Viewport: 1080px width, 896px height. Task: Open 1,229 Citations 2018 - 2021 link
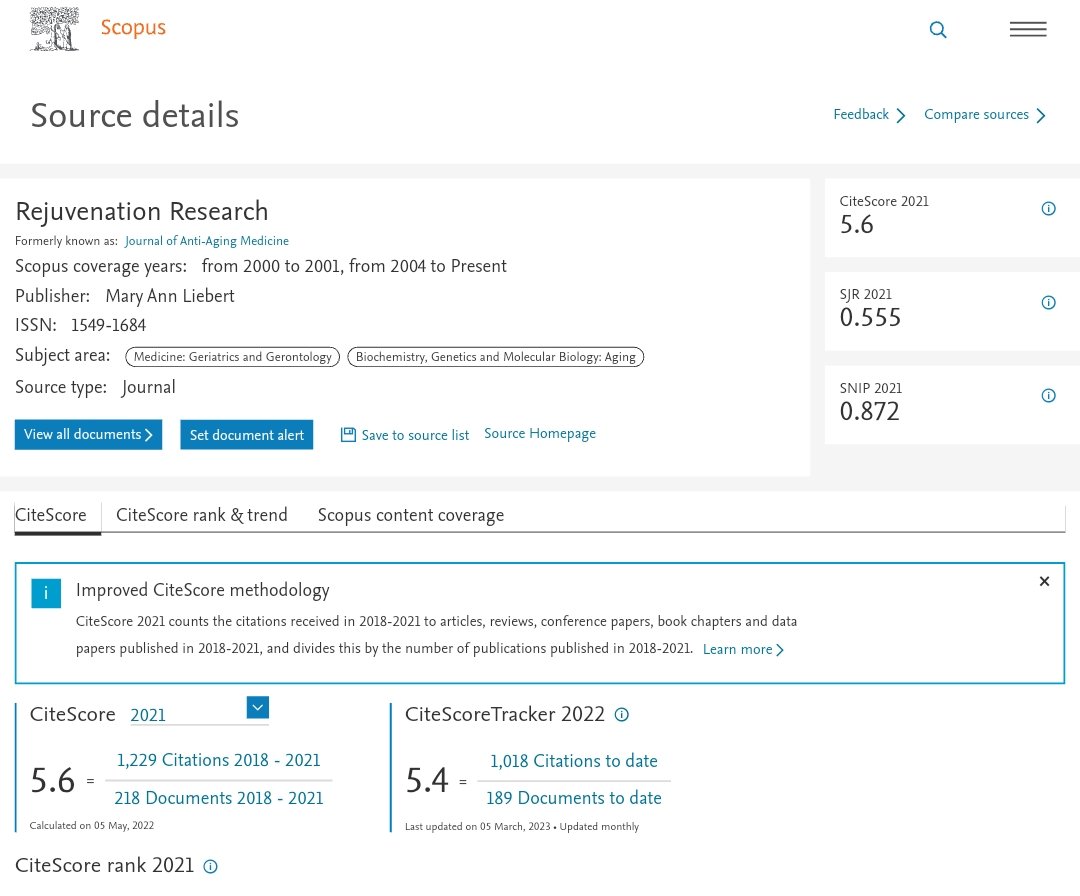(x=218, y=760)
